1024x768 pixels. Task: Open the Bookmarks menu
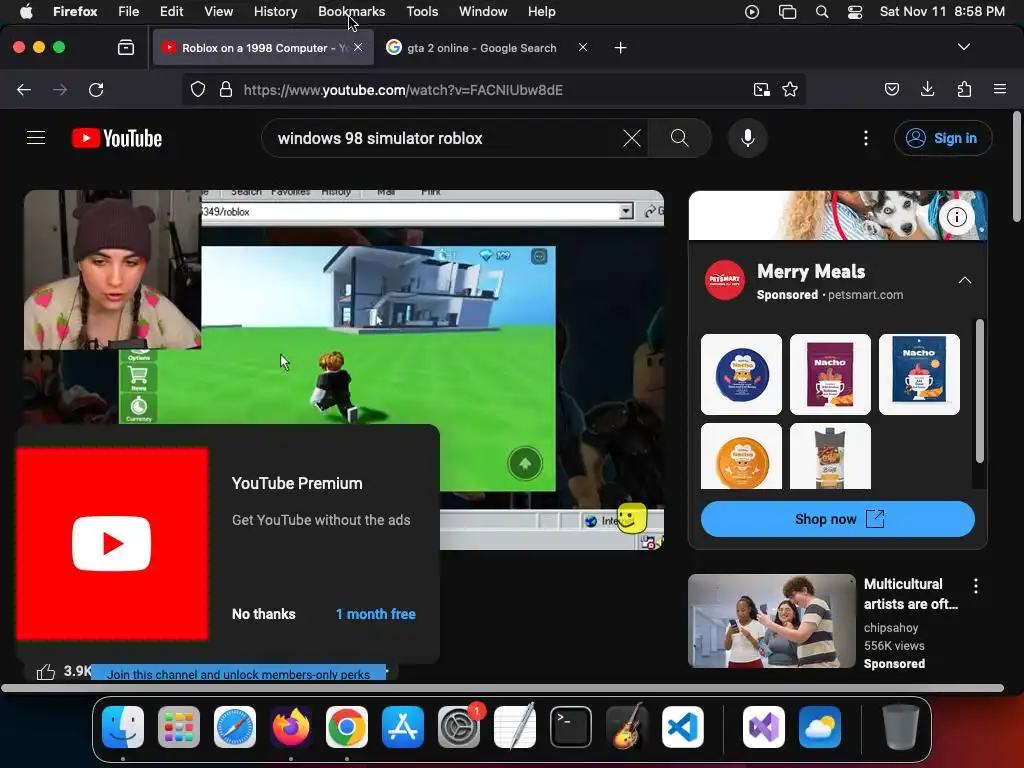[351, 12]
